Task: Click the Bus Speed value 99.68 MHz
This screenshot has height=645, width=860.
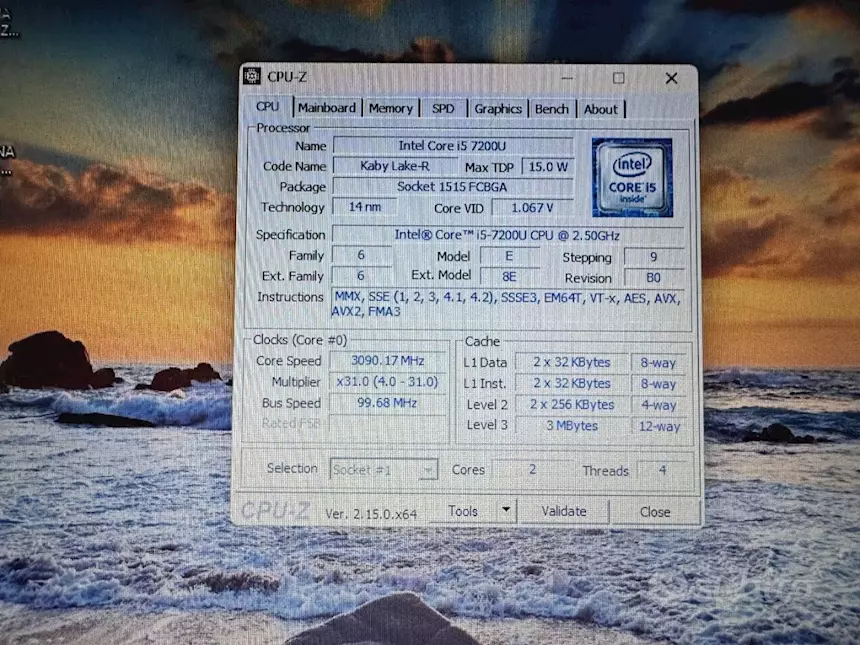Action: [x=388, y=403]
